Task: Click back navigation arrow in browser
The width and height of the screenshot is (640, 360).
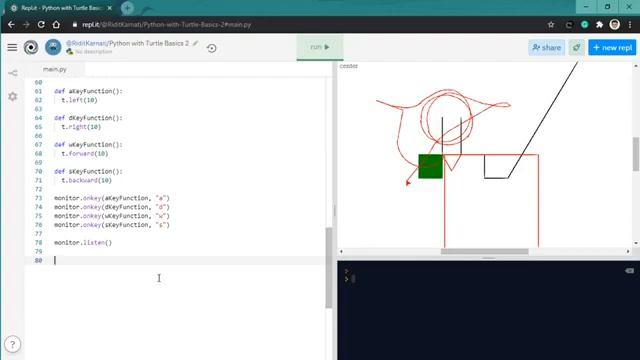Action: 11,24
